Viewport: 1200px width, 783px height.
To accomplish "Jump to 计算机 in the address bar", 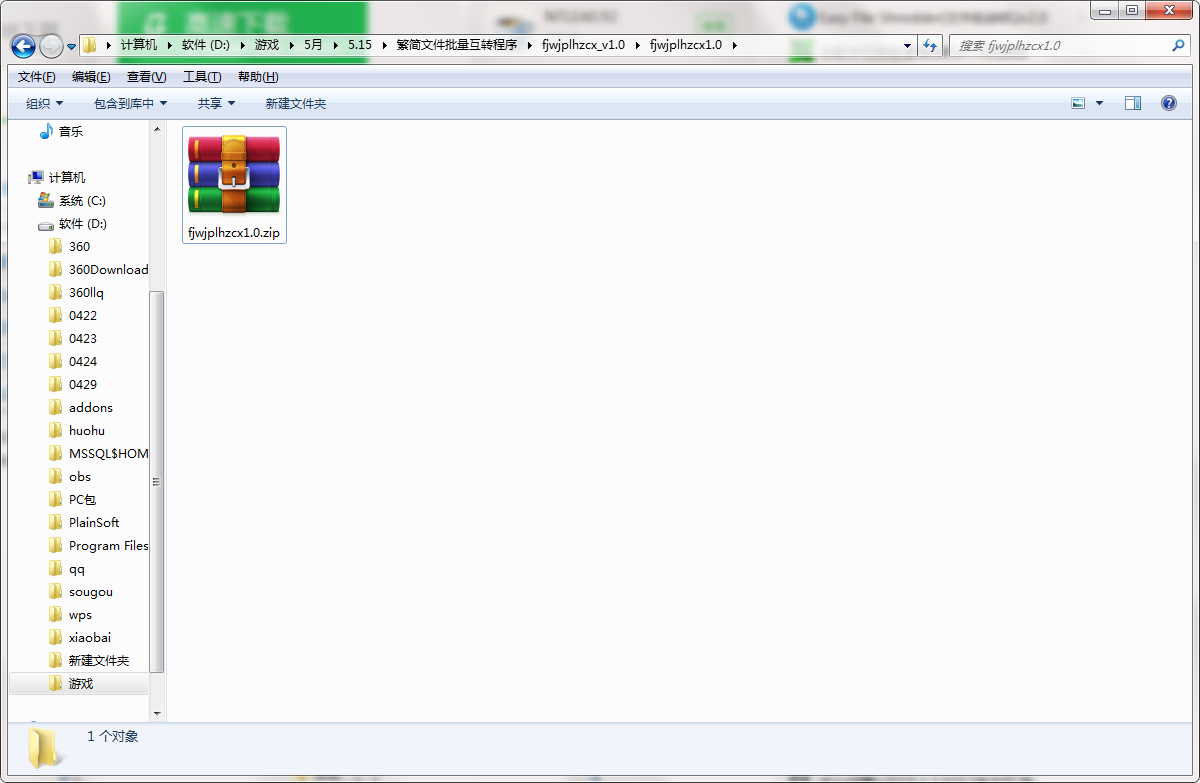I will pyautogui.click(x=138, y=45).
